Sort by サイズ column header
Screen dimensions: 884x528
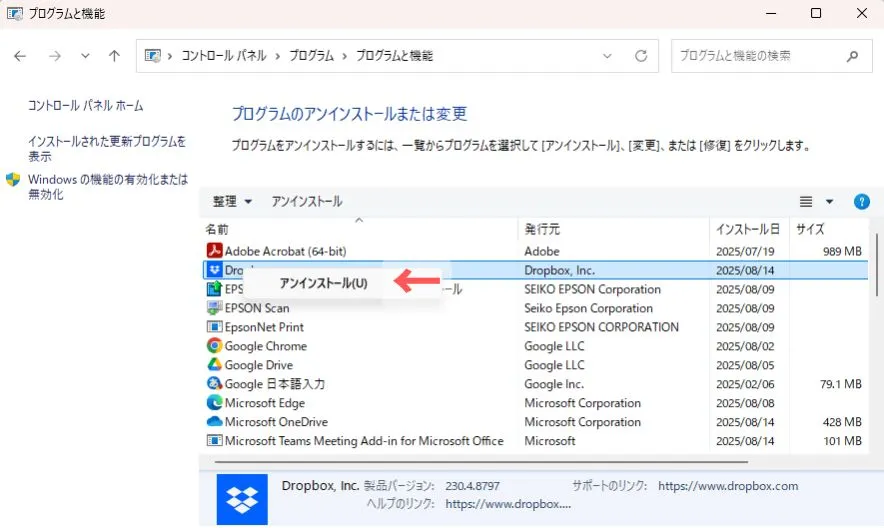point(810,229)
